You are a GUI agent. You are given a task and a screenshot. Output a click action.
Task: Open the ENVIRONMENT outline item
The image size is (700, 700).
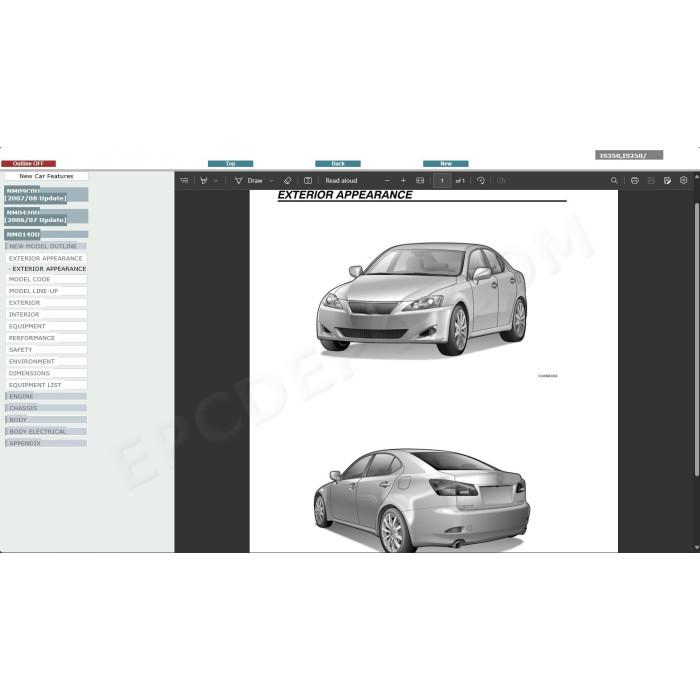click(x=46, y=361)
